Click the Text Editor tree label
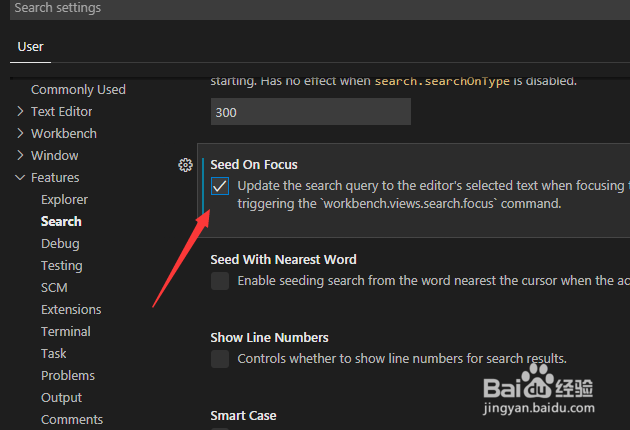 click(61, 112)
